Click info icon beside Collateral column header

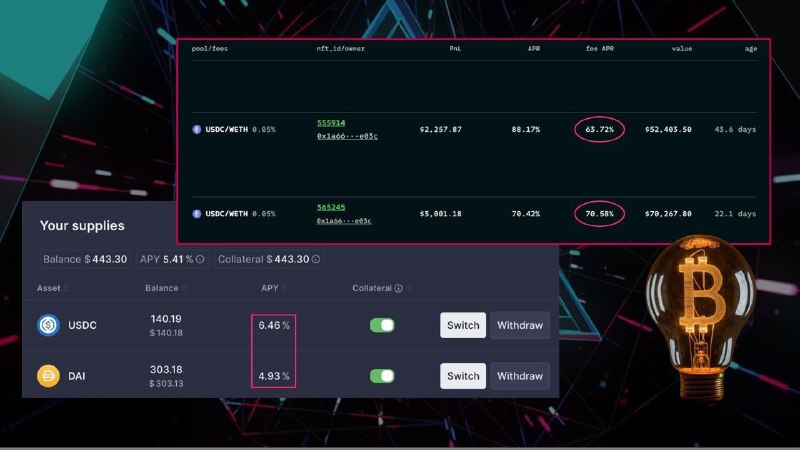point(398,288)
